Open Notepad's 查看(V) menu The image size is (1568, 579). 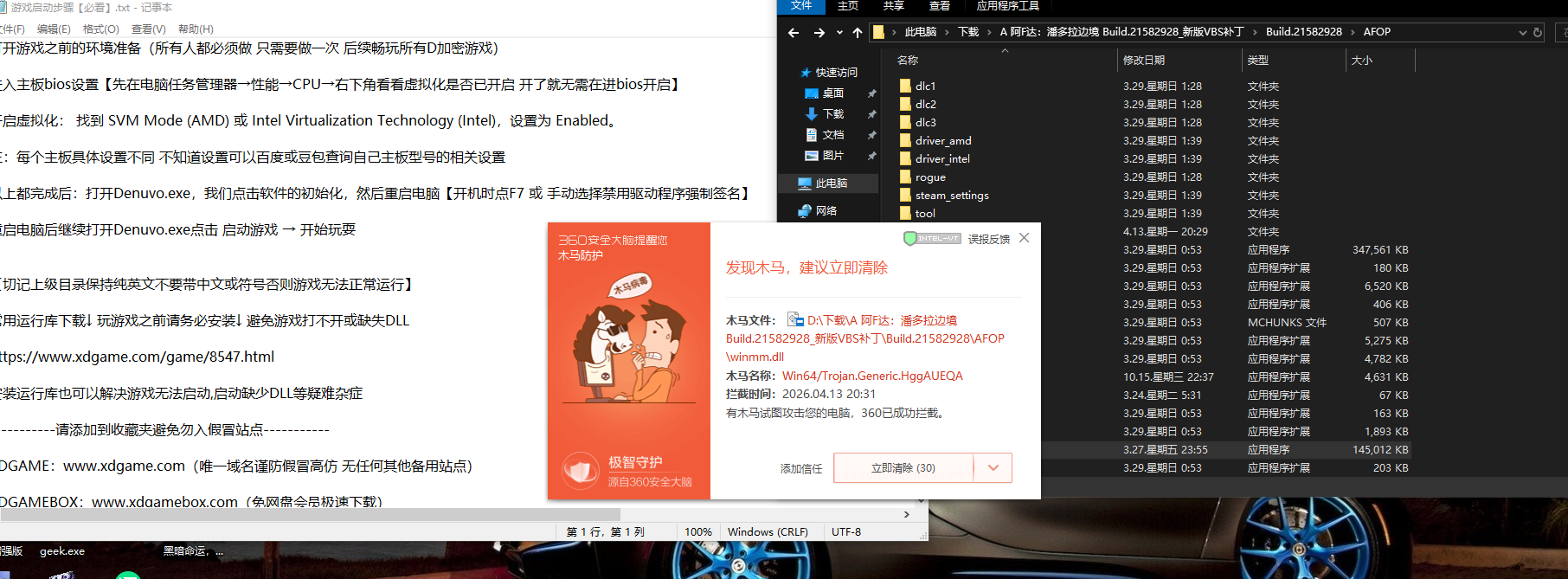click(x=148, y=29)
